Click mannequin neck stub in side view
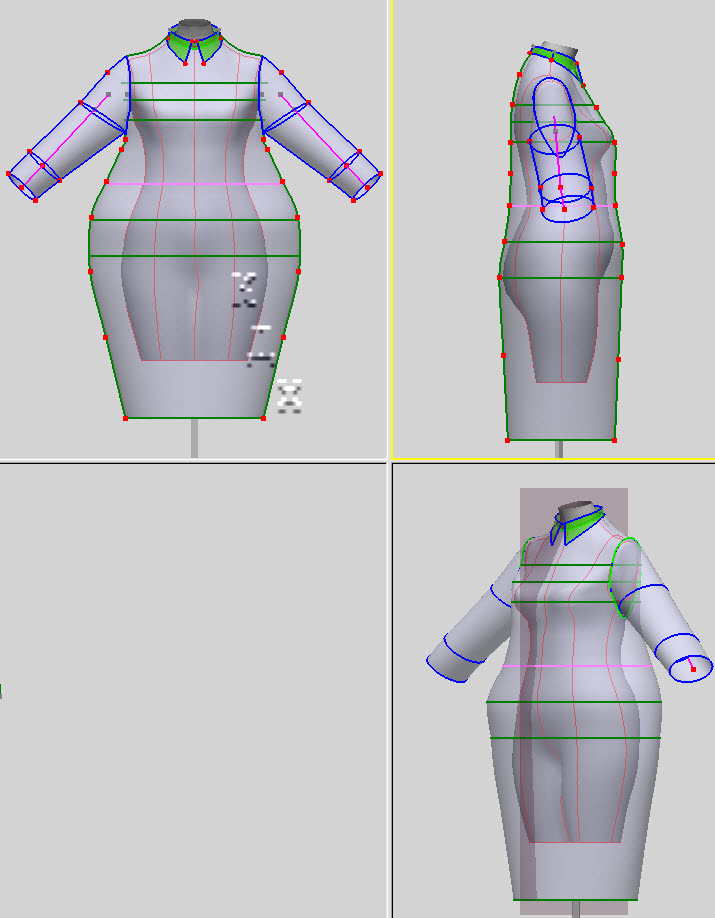This screenshot has width=715, height=918. [559, 49]
